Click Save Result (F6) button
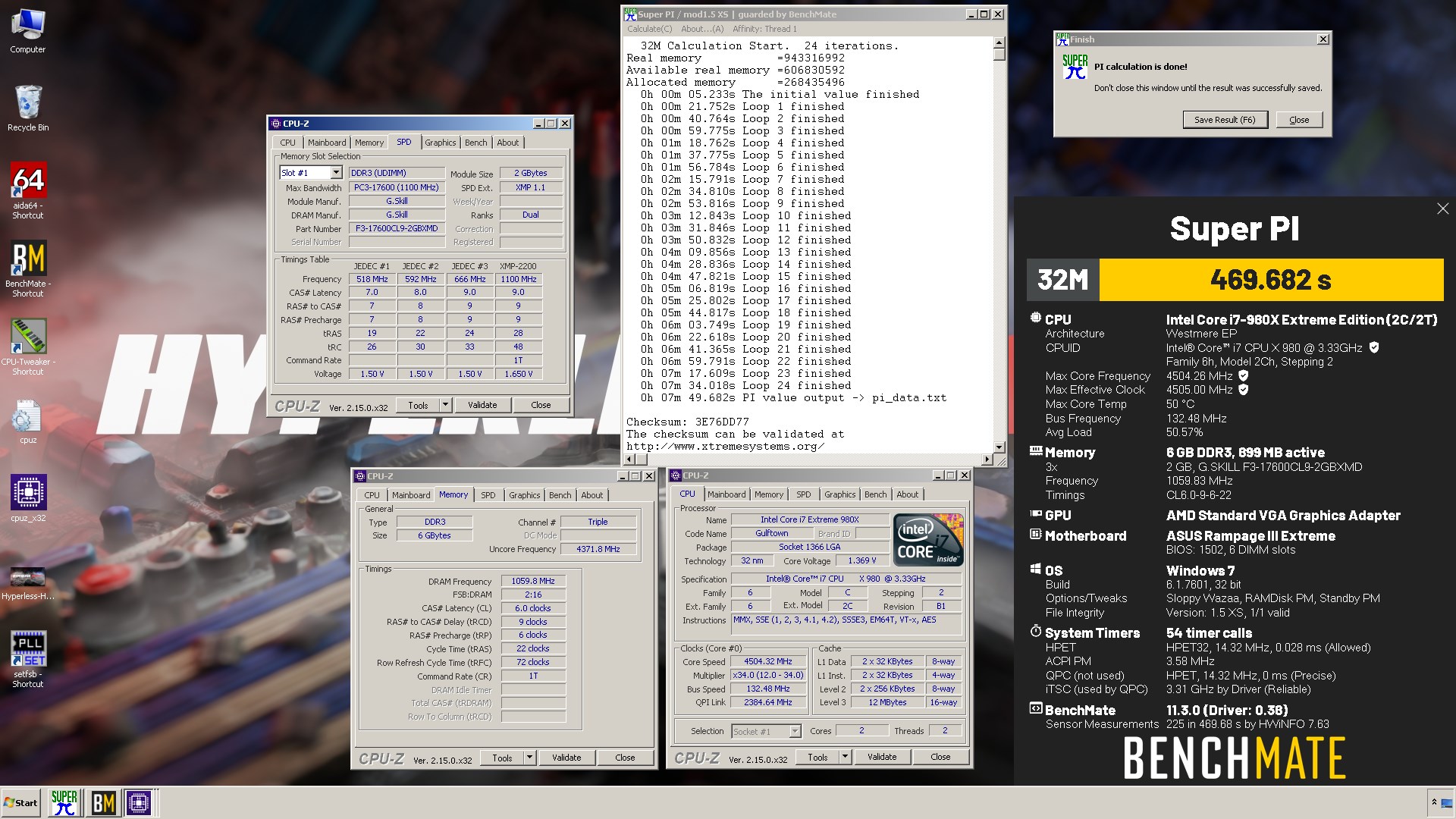1456x819 pixels. point(1225,120)
